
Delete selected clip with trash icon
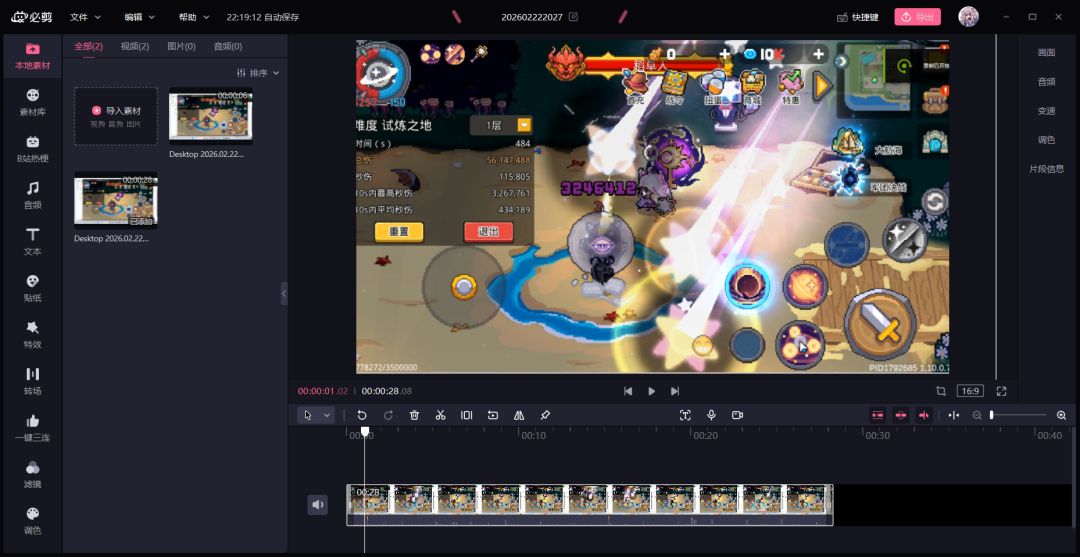[414, 415]
